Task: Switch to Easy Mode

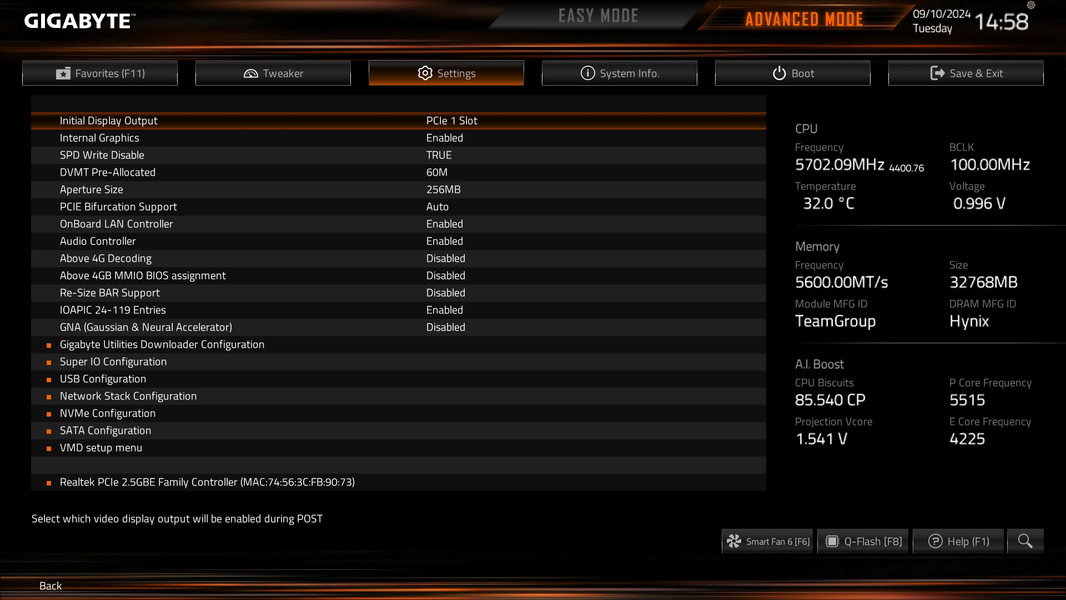Action: [x=598, y=16]
